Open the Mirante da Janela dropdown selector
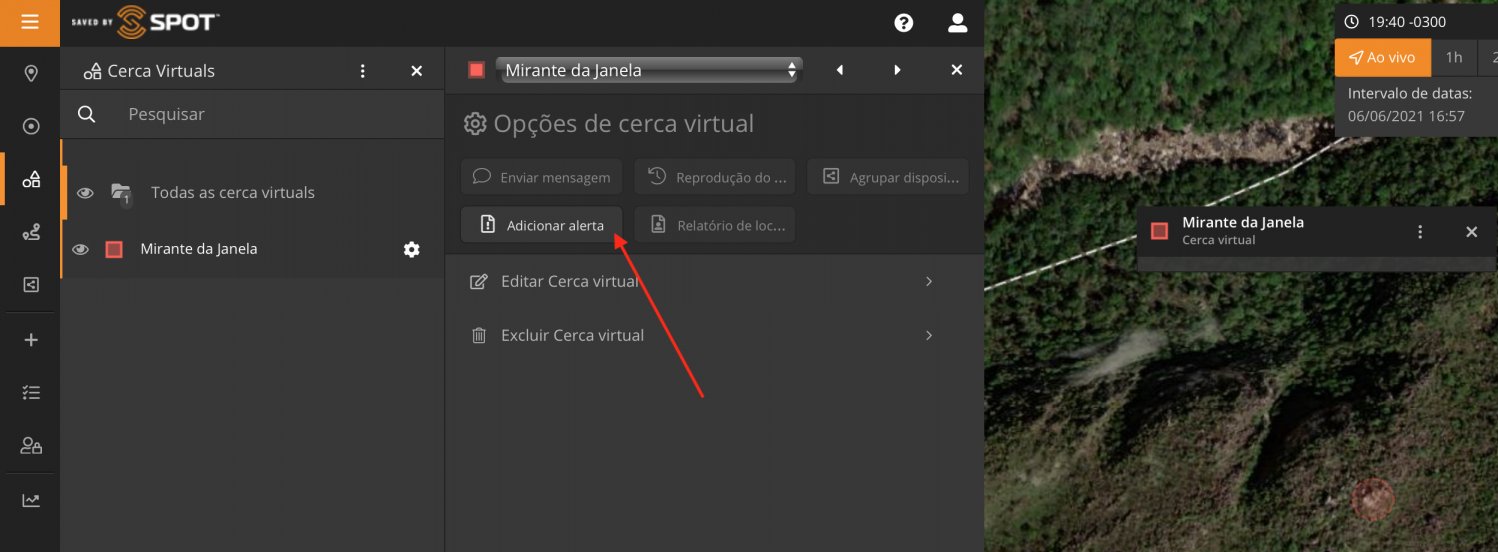The height and width of the screenshot is (552, 1498). tap(649, 70)
